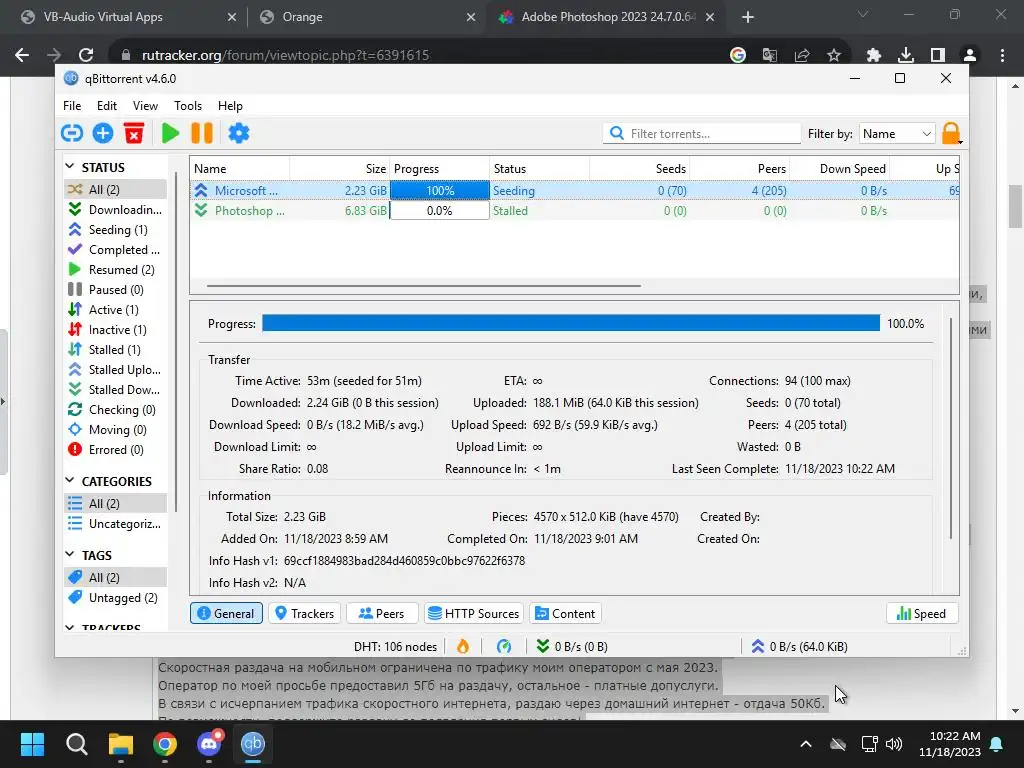The height and width of the screenshot is (768, 1024).
Task: Select the Stalled Uploading filter
Action: (x=116, y=370)
